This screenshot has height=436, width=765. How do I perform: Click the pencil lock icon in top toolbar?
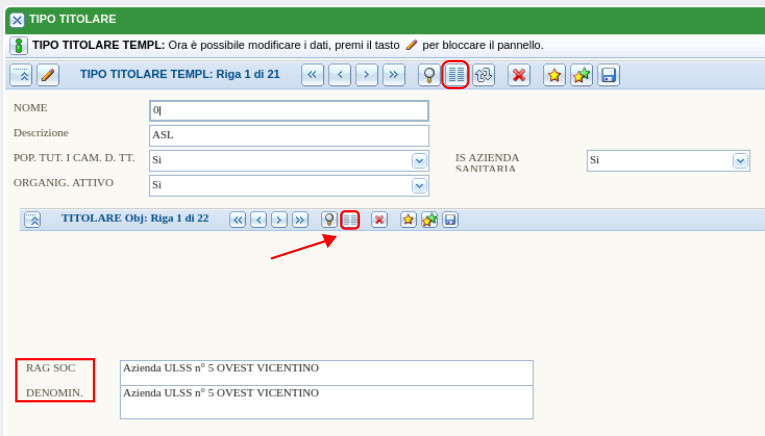click(47, 75)
